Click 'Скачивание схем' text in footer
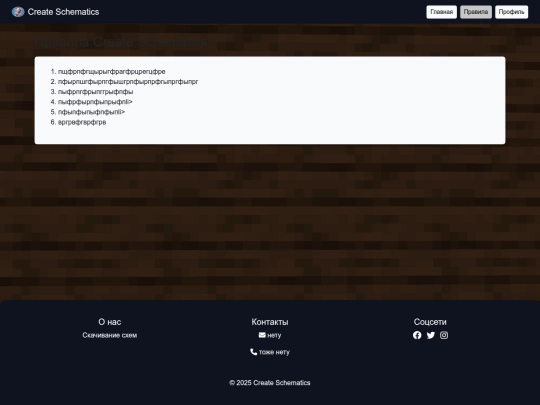The width and height of the screenshot is (540, 405). (x=110, y=335)
